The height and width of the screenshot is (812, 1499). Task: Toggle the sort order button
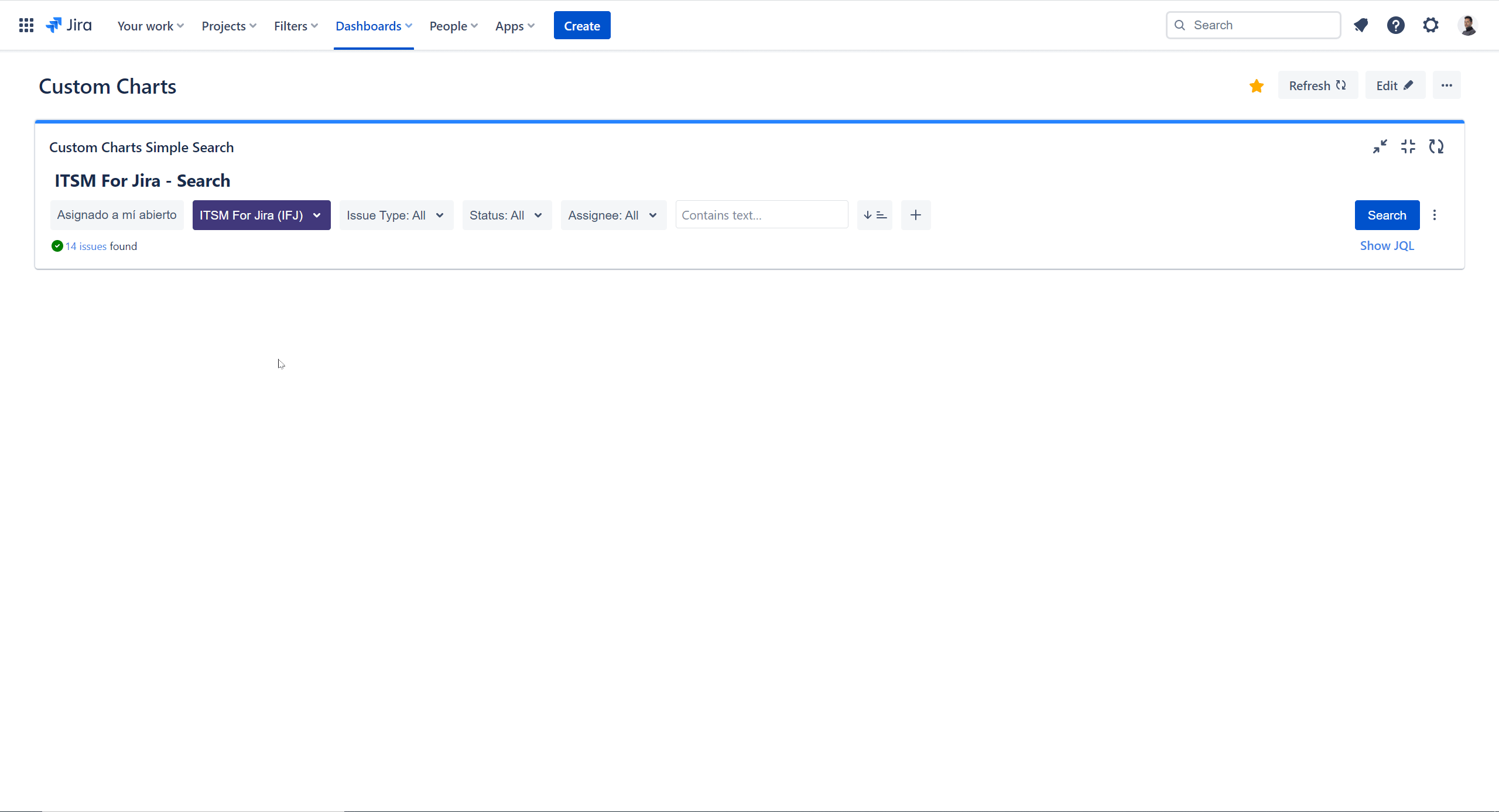(x=874, y=215)
